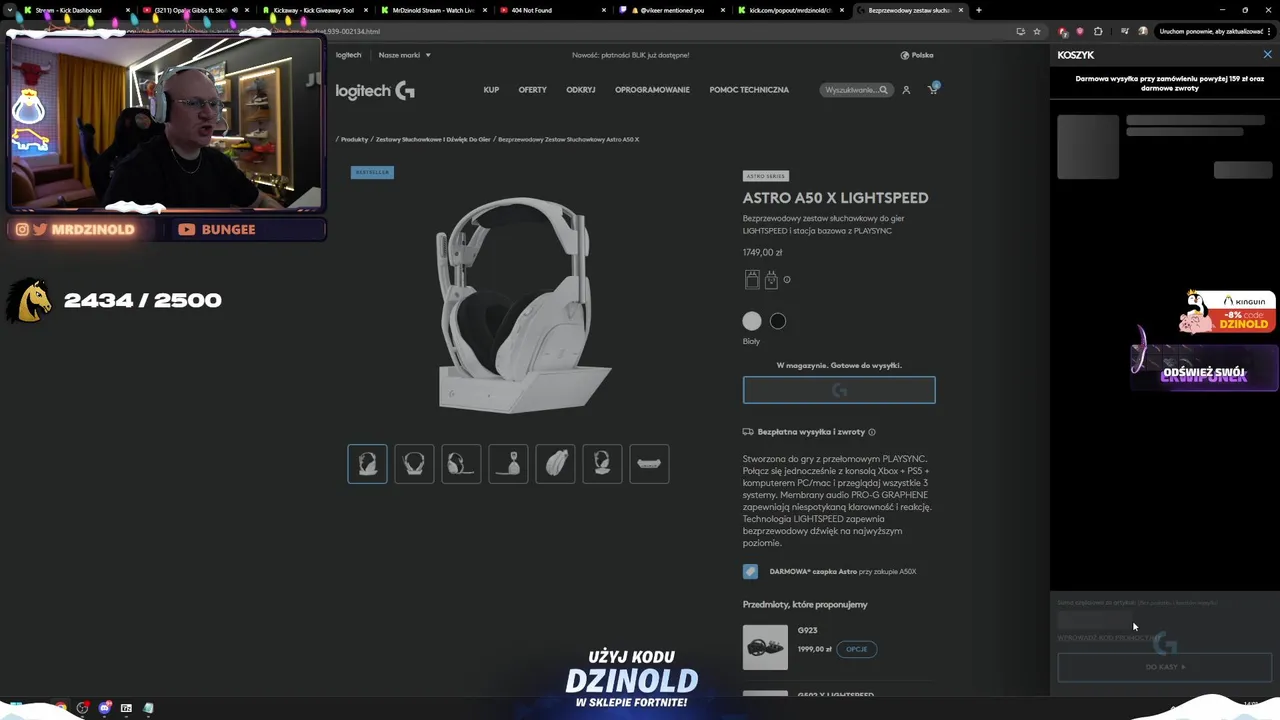The width and height of the screenshot is (1280, 720).
Task: Select the fourth product thumbnail
Action: point(508,464)
